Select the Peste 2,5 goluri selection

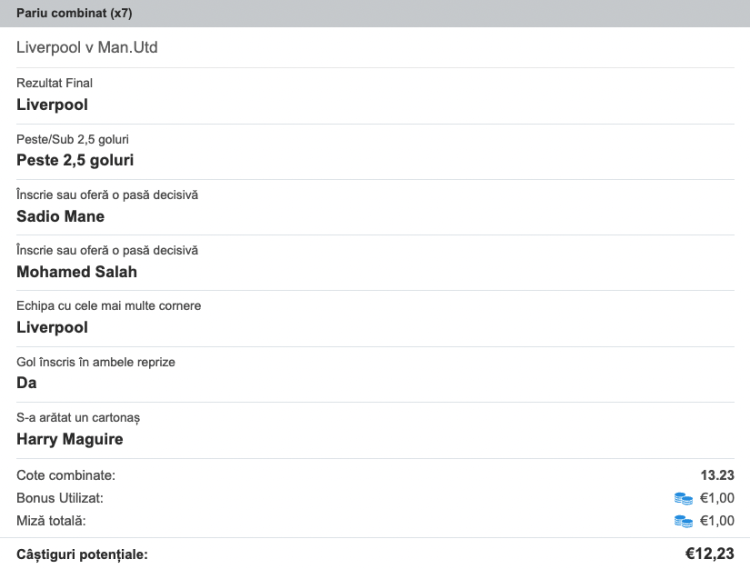(x=75, y=160)
